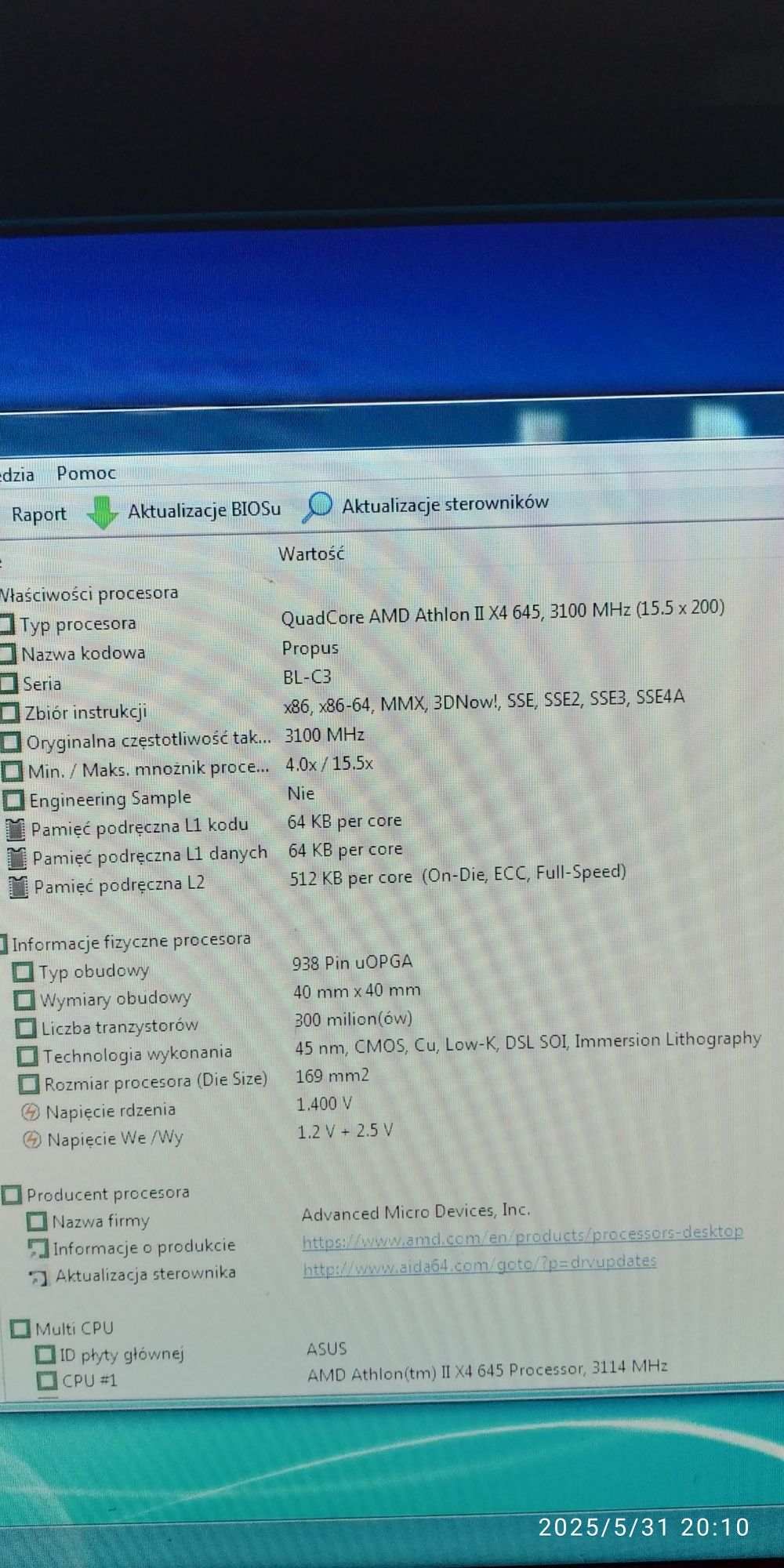The width and height of the screenshot is (784, 1568).
Task: Click the icon beside Nazwa firmy
Action: pos(37,1221)
